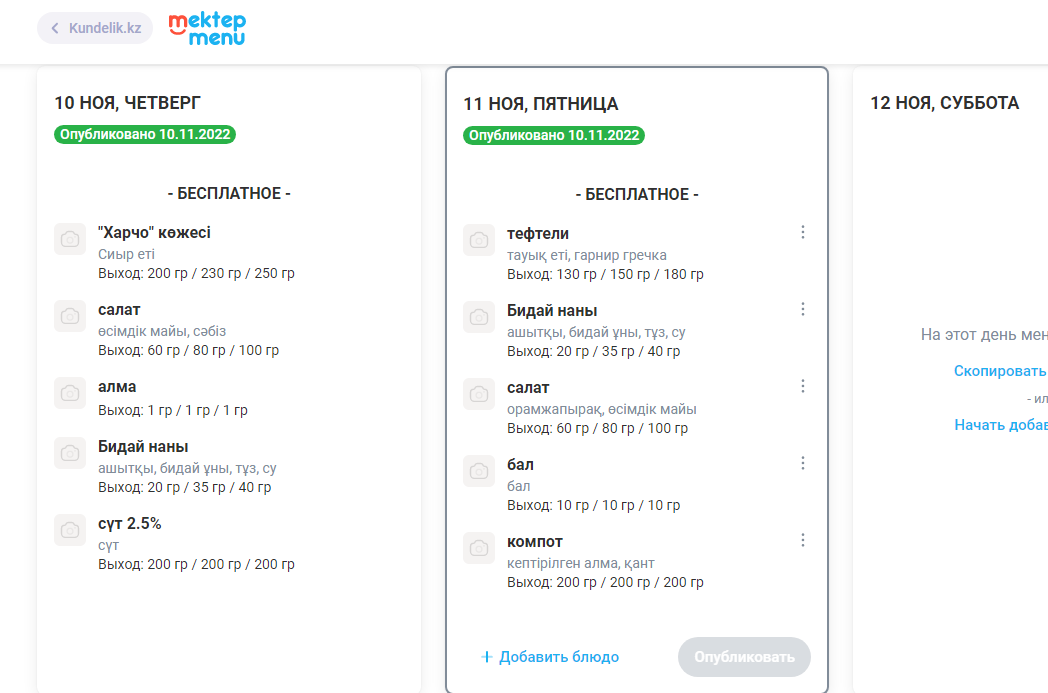The width and height of the screenshot is (1048, 693).
Task: Click Скопировать link in Saturday card
Action: [1000, 371]
